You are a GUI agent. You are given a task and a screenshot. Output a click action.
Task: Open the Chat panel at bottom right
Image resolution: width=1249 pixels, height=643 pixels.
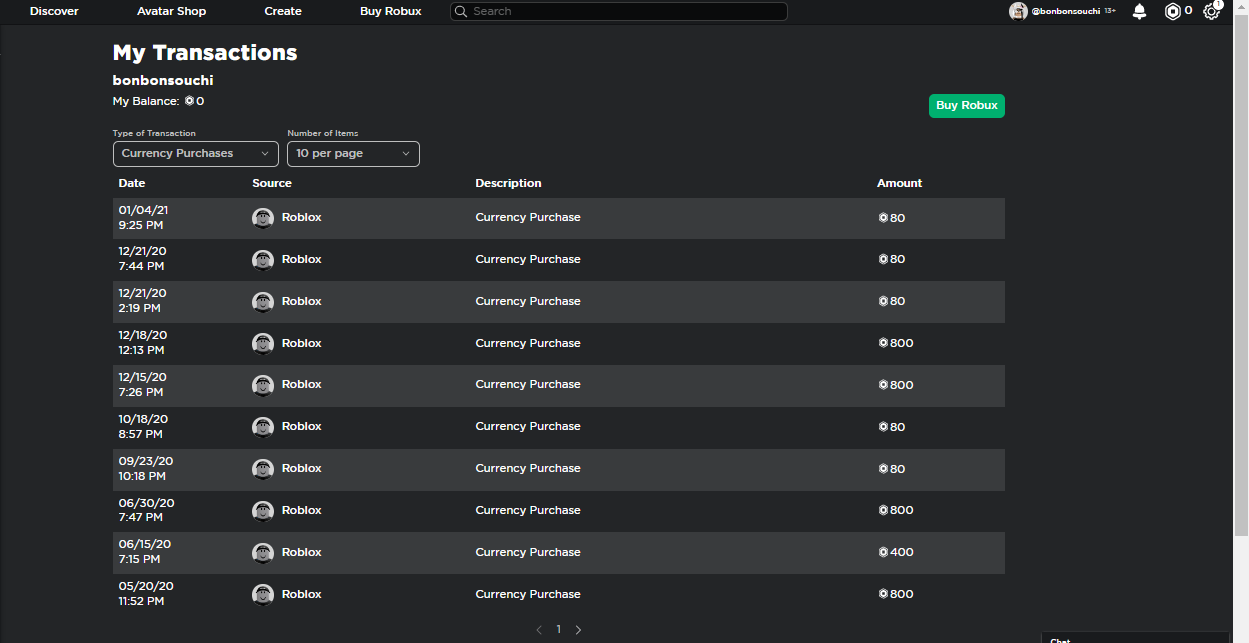coord(1134,638)
